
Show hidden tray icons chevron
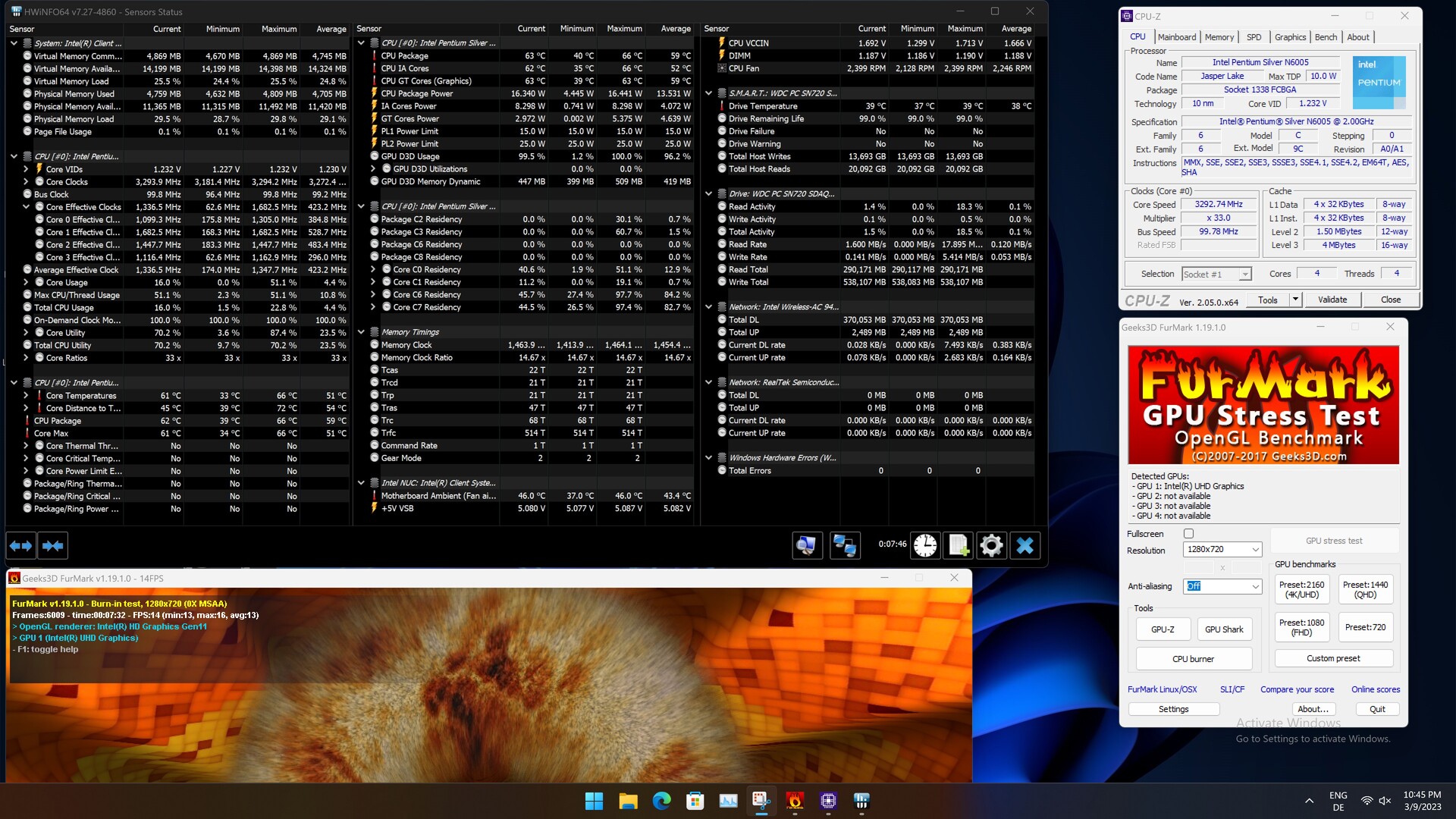[1309, 801]
